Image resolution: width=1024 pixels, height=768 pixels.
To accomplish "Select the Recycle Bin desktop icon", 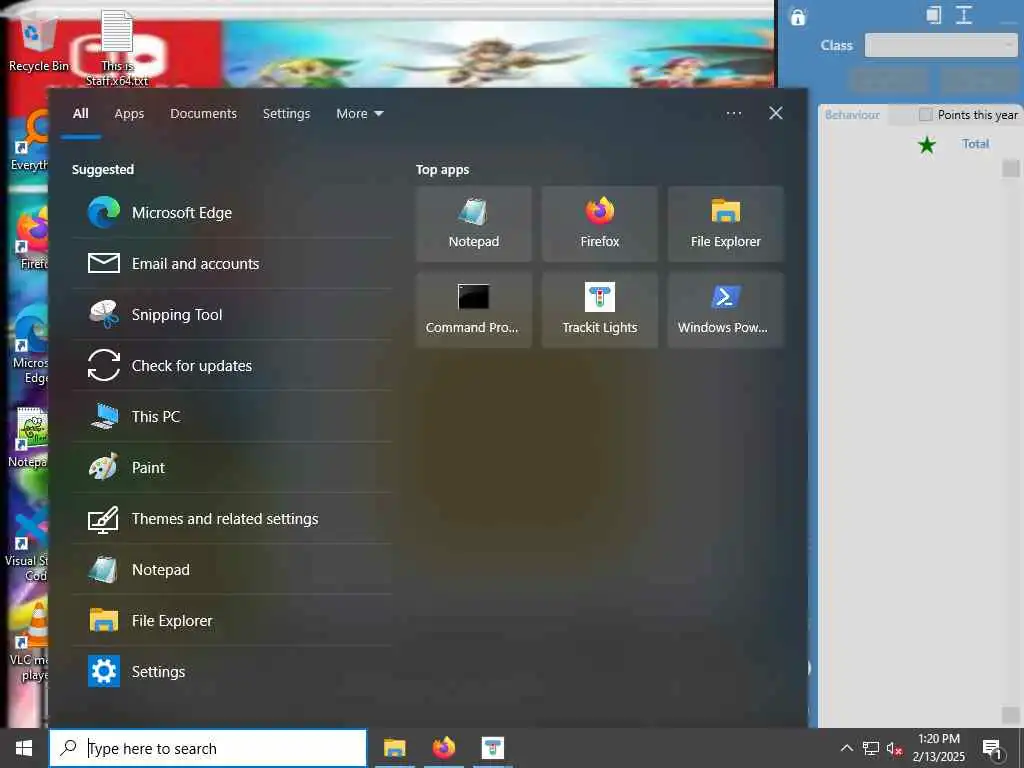I will [x=39, y=42].
